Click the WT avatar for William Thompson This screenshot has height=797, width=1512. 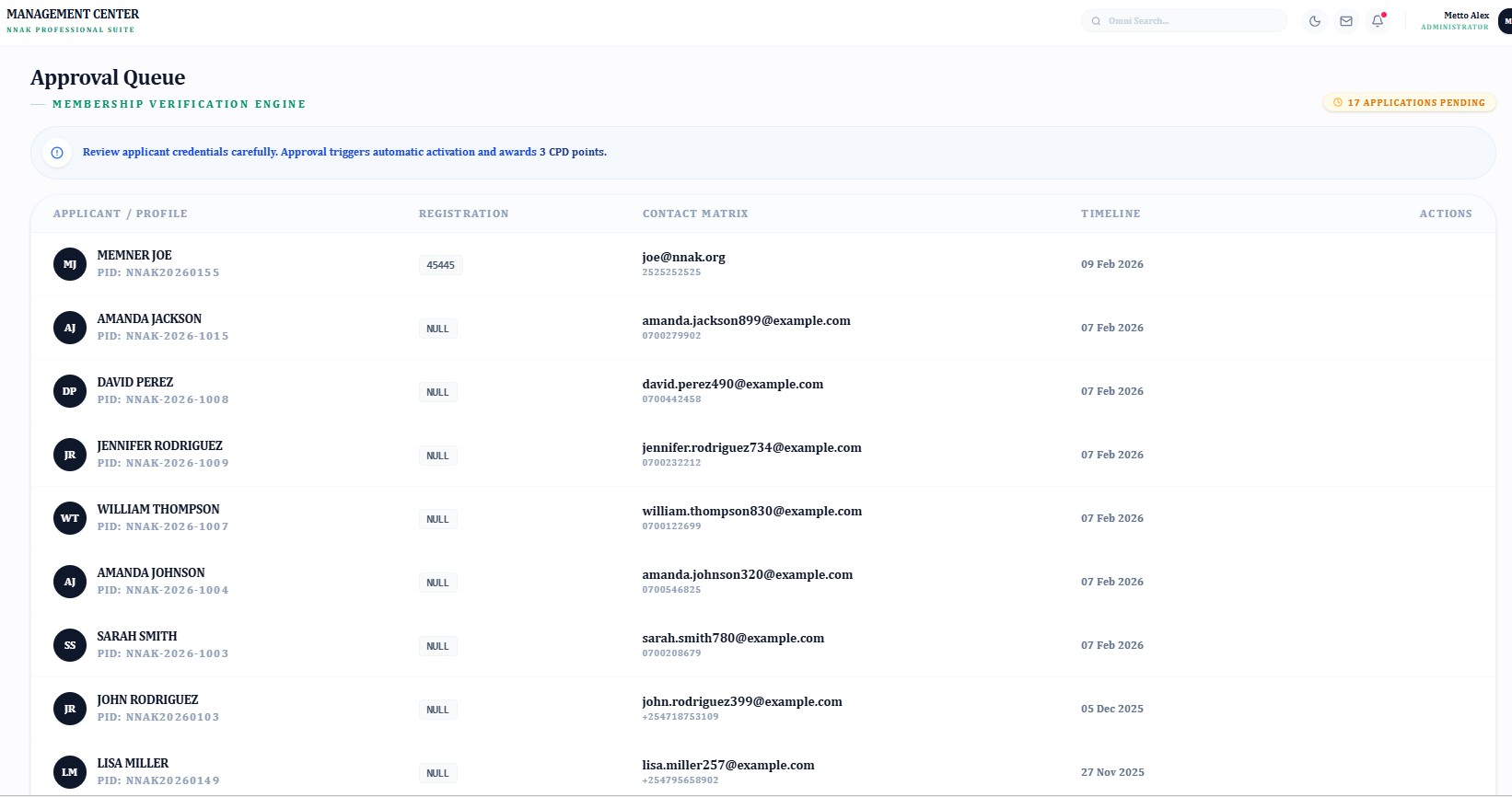[70, 518]
